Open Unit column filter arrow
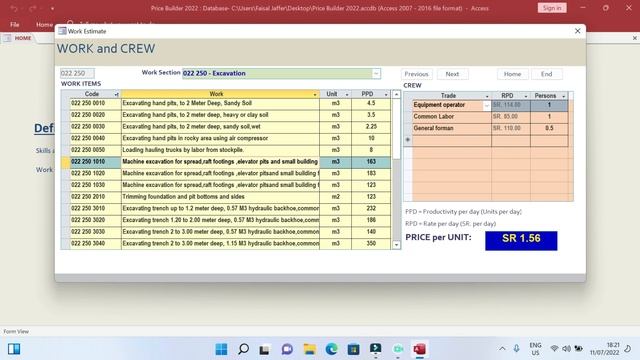 tap(347, 94)
